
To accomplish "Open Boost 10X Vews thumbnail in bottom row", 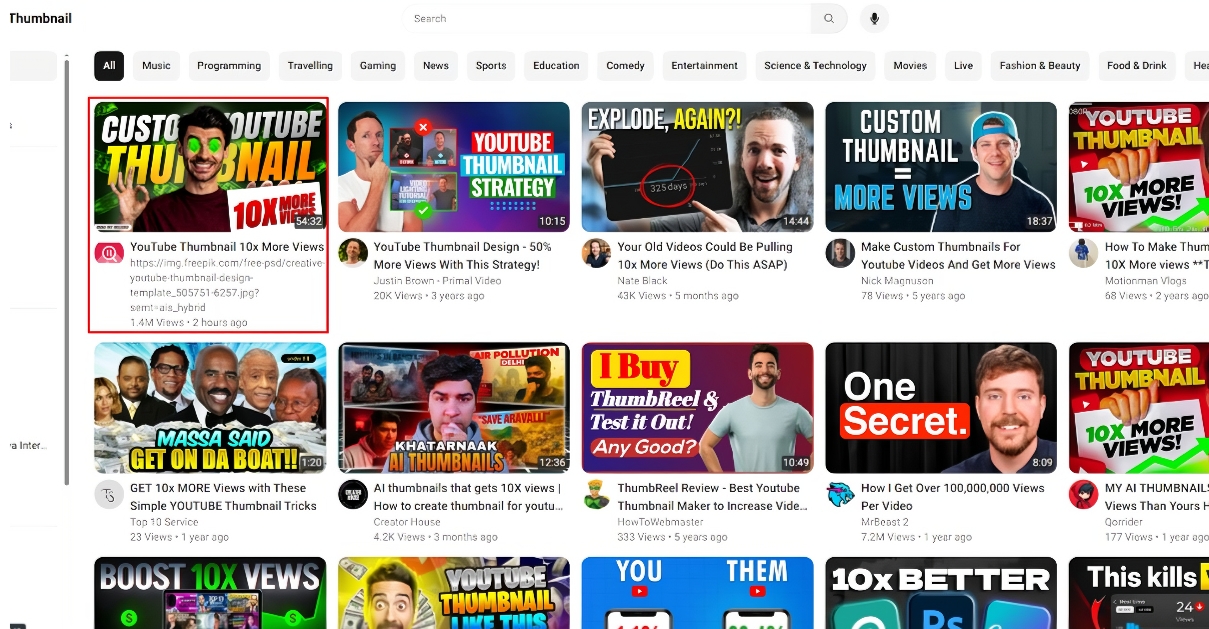I will (x=210, y=593).
